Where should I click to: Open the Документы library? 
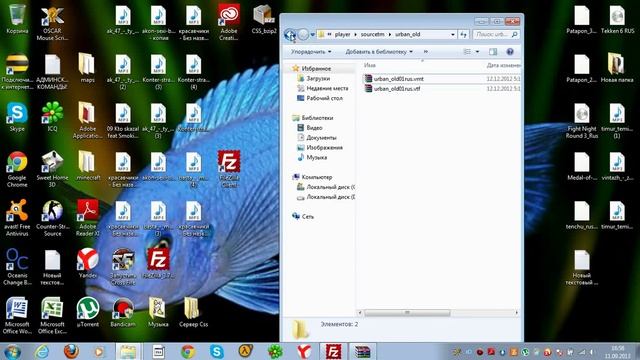(321, 138)
